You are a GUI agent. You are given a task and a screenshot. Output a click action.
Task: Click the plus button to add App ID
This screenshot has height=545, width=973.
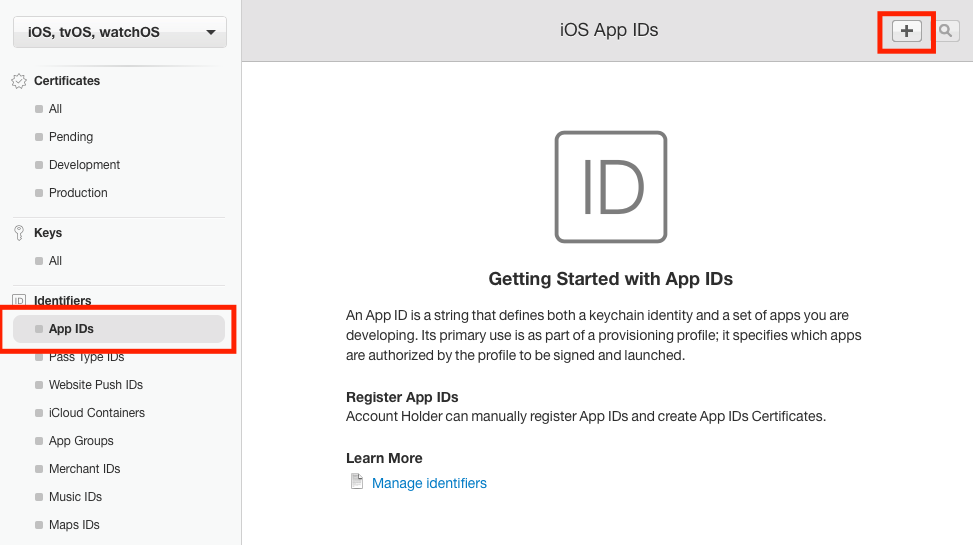907,31
